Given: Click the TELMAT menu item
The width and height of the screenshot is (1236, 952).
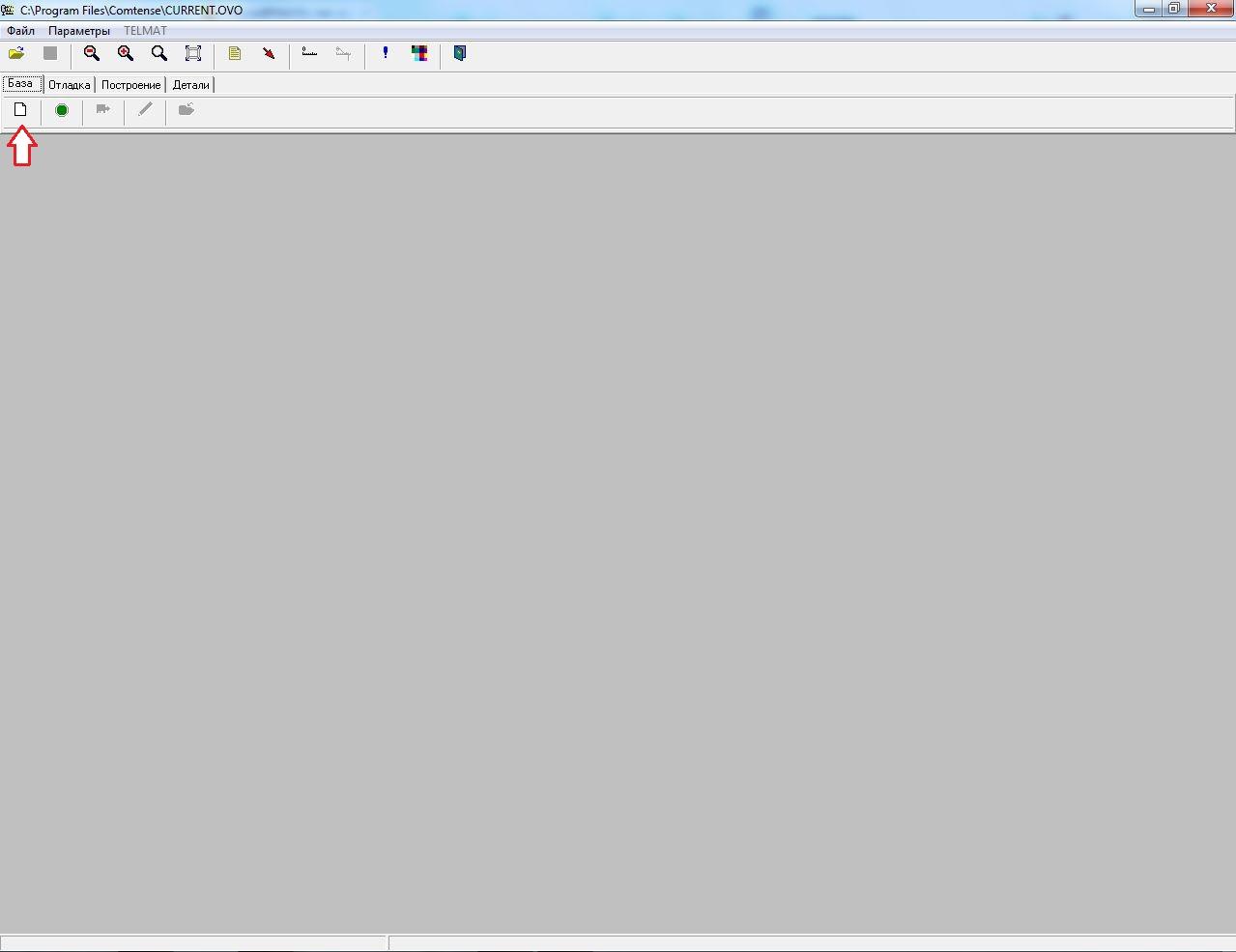Looking at the screenshot, I should 145,31.
